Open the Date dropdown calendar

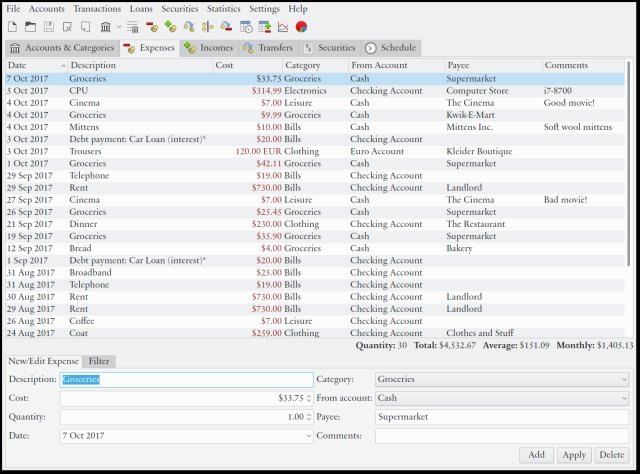click(x=306, y=436)
